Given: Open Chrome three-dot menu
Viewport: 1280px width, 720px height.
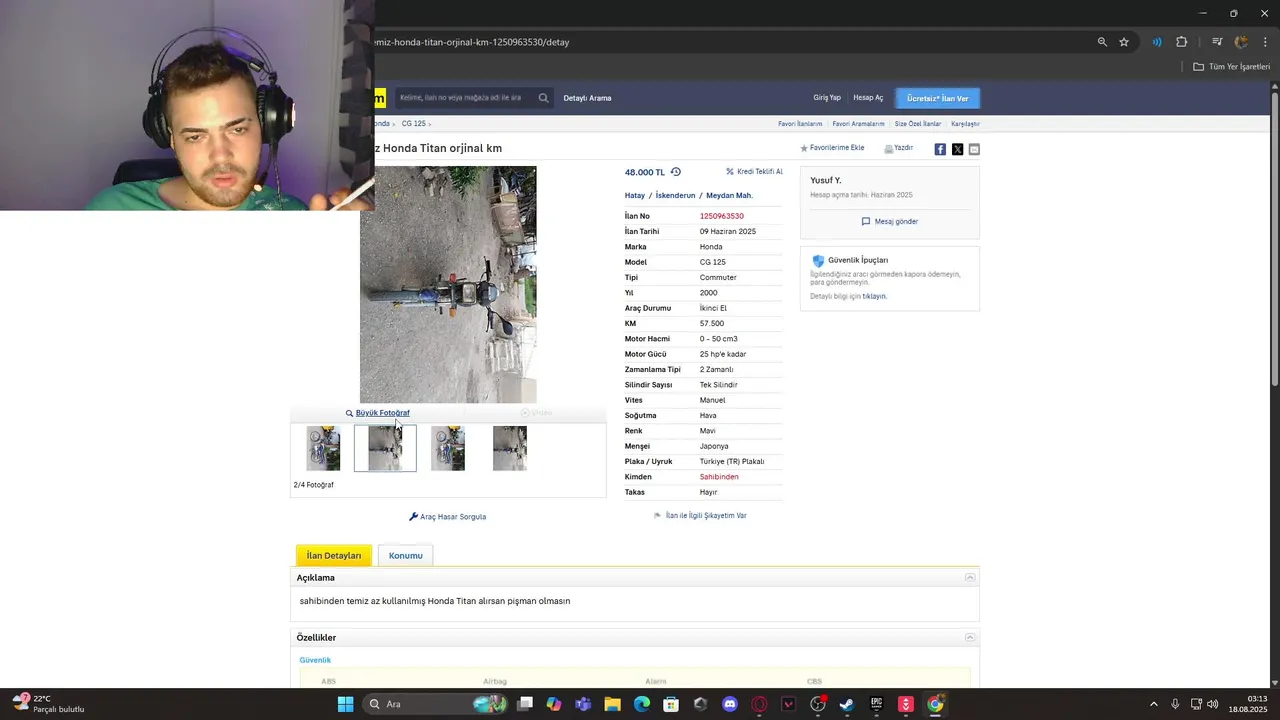Looking at the screenshot, I should coord(1265,42).
